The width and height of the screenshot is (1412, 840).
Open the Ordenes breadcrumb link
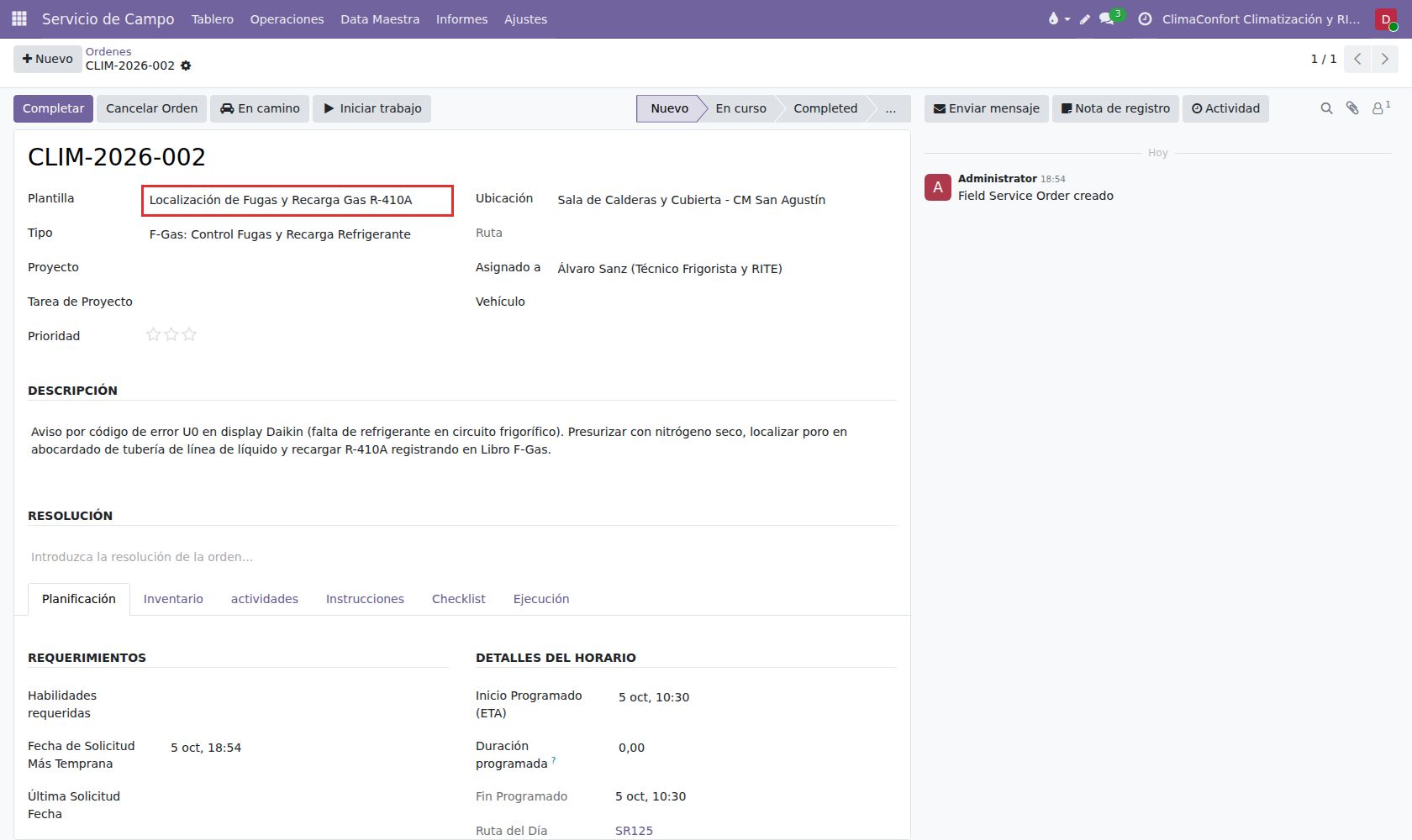coord(108,51)
